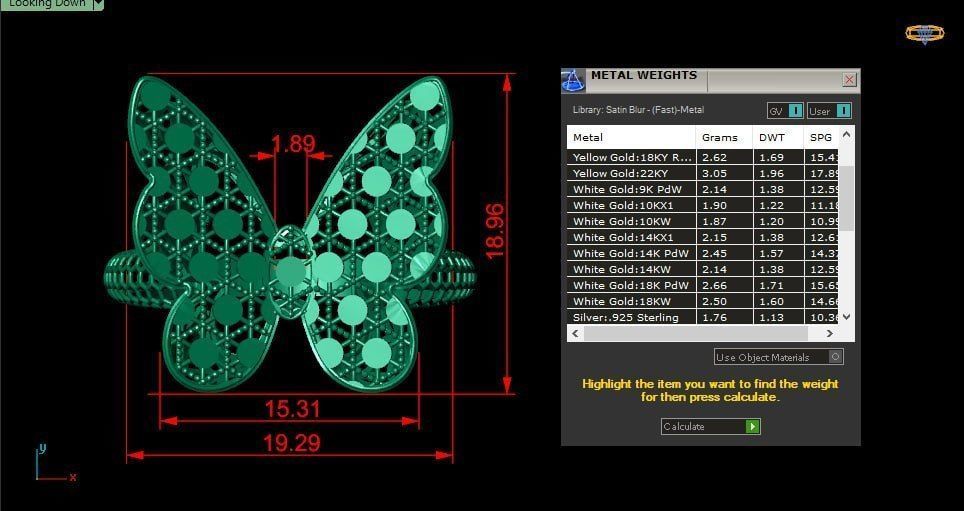Select the 1.89 dimension text

293,145
